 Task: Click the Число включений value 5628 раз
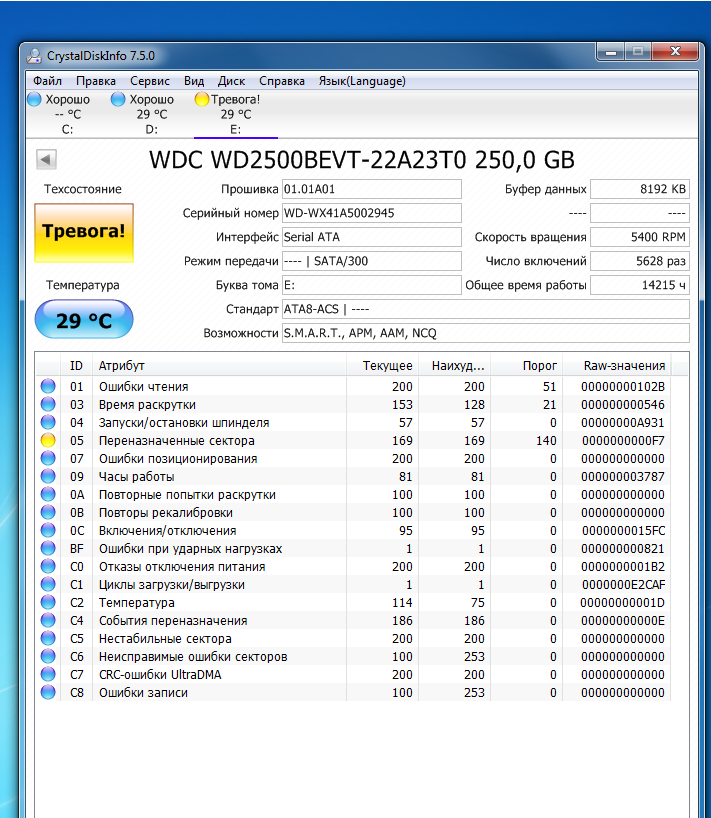[640, 261]
